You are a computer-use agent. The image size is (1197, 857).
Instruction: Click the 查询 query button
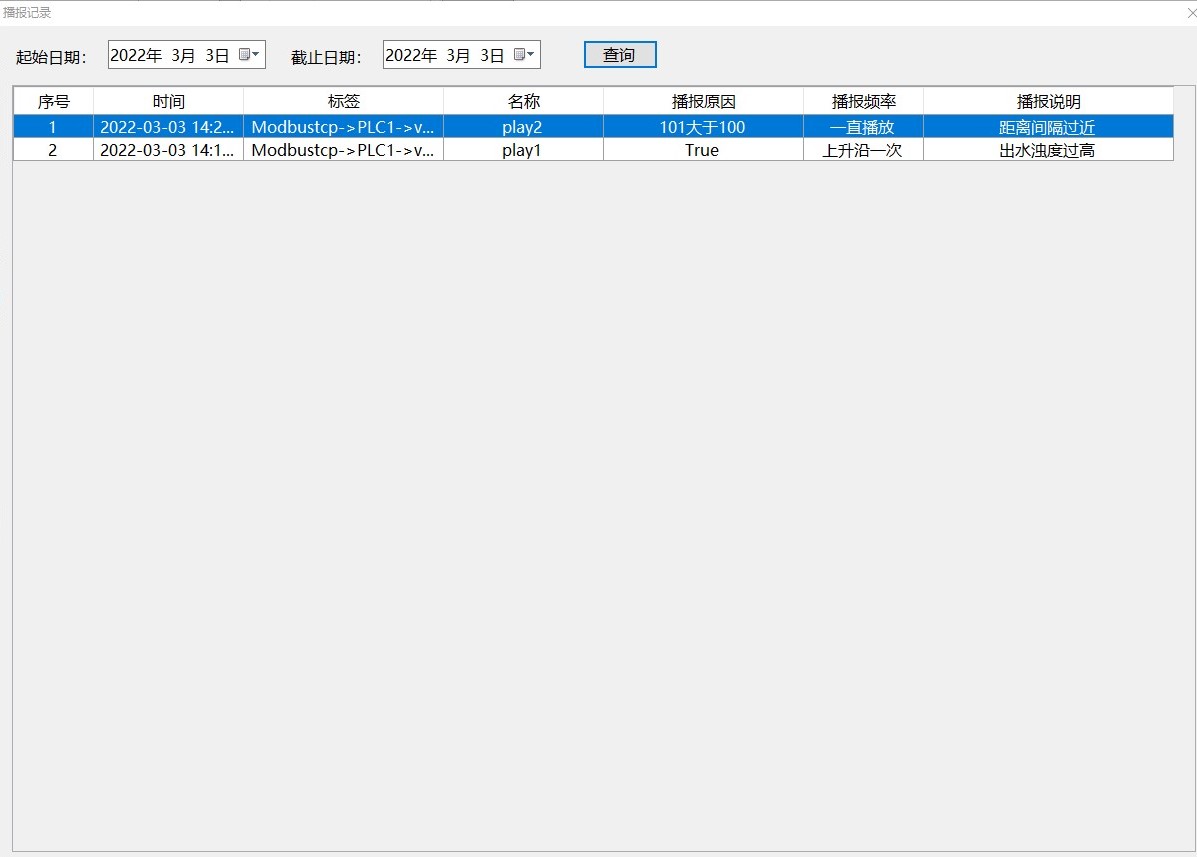click(620, 54)
